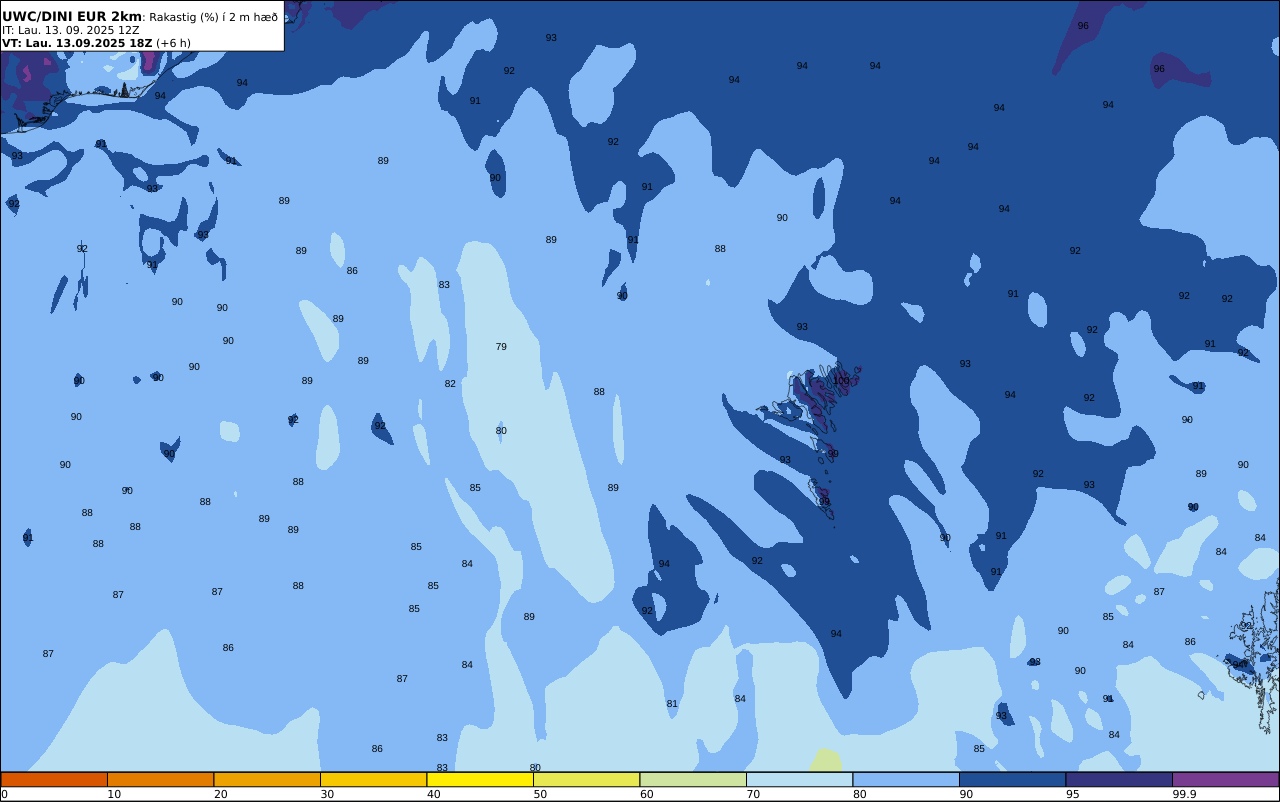
Task: Click the '50' legend tick label
Action: [x=540, y=794]
